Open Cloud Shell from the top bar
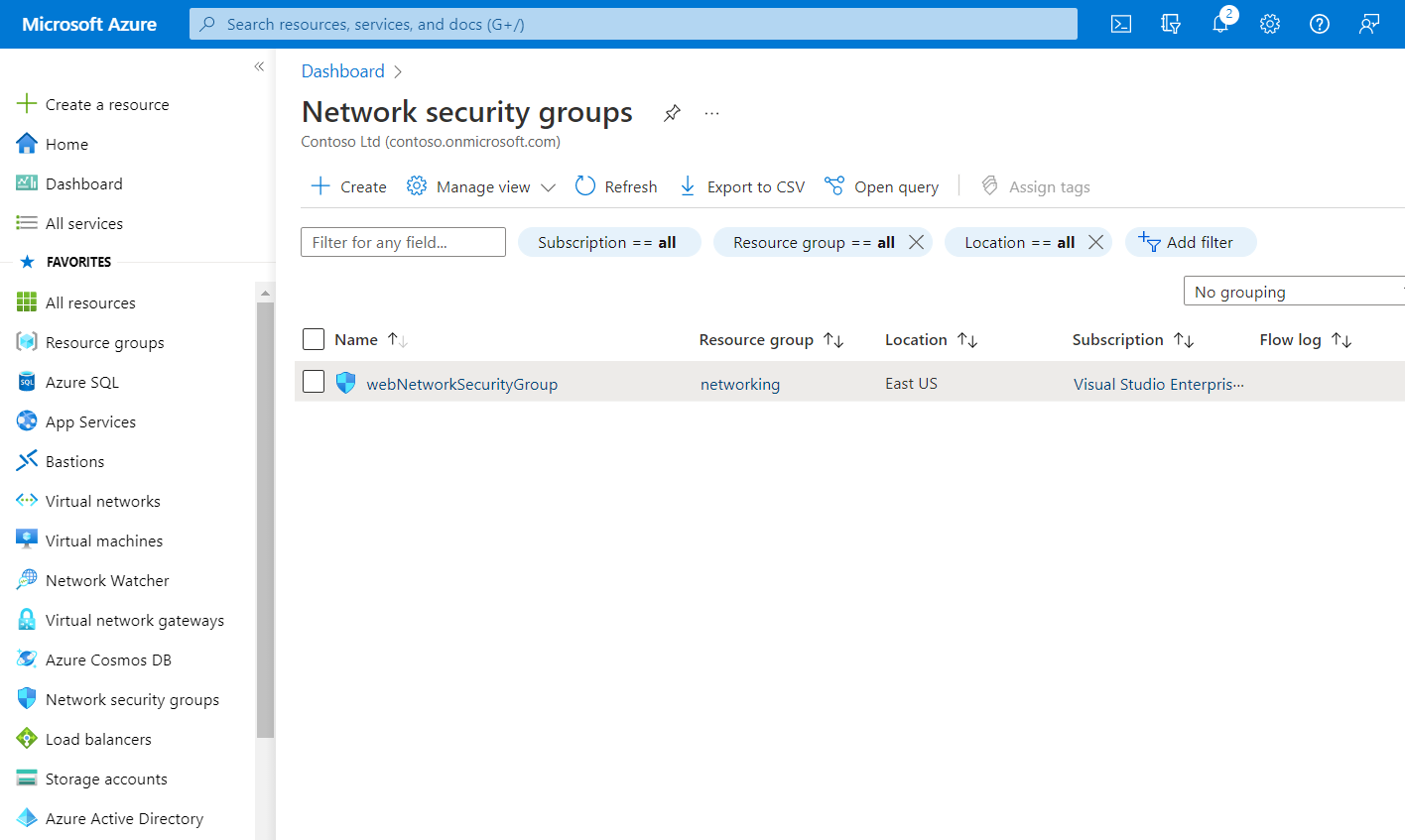This screenshot has height=840, width=1405. click(x=1121, y=24)
